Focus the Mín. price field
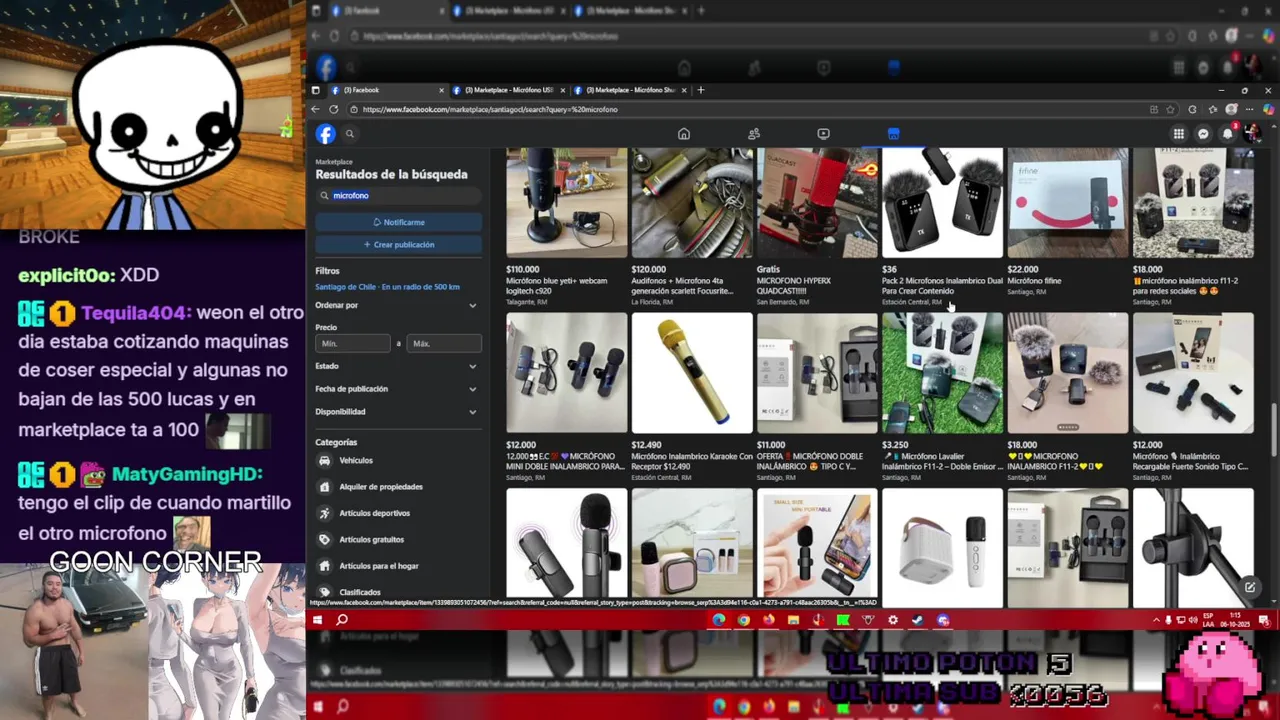The image size is (1280, 720). [353, 344]
